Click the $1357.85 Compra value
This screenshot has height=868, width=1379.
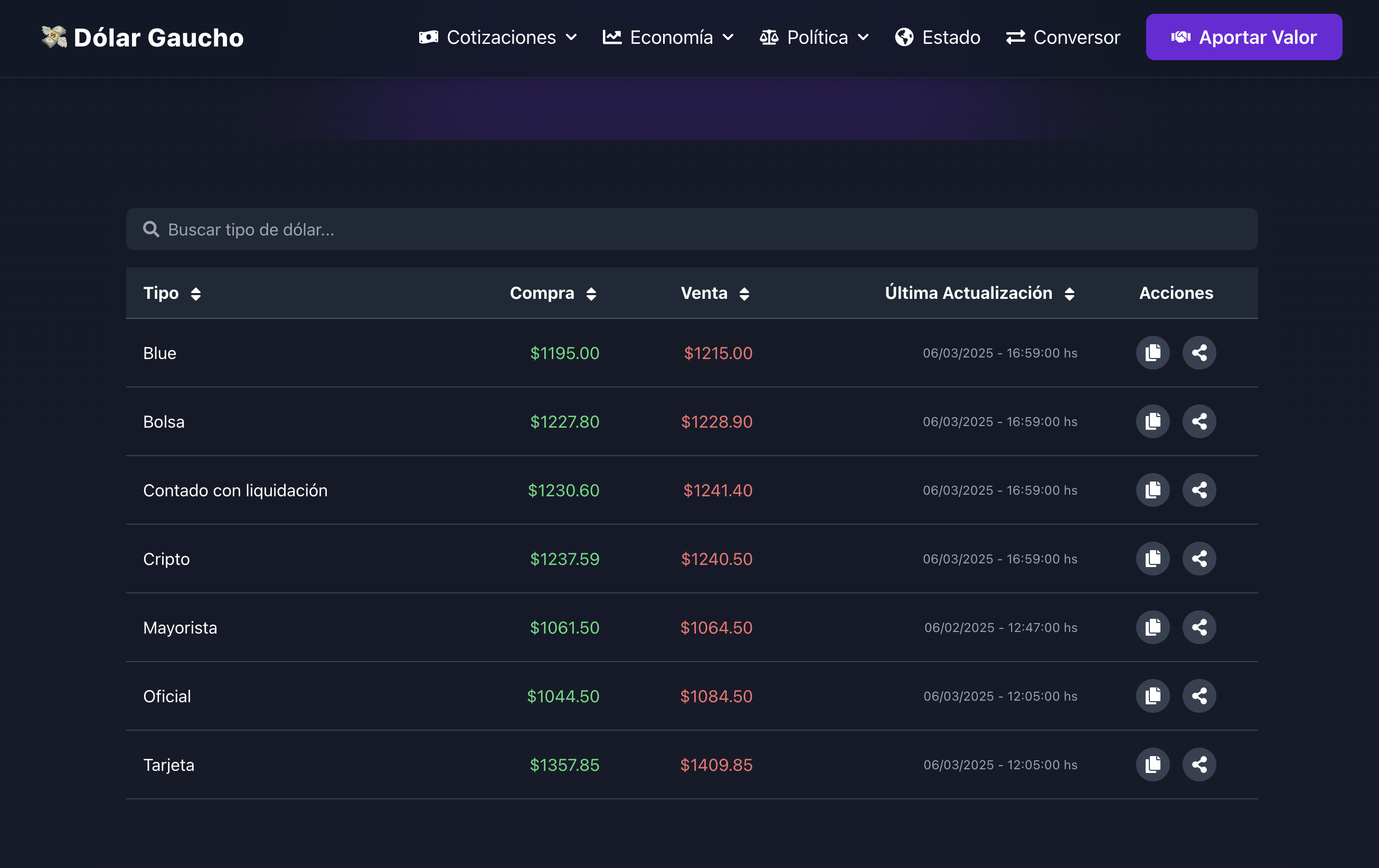click(x=565, y=766)
